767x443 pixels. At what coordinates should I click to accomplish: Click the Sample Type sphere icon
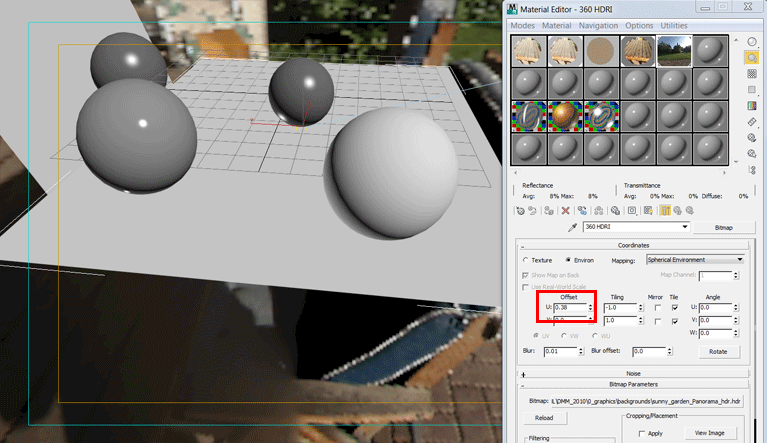(752, 42)
